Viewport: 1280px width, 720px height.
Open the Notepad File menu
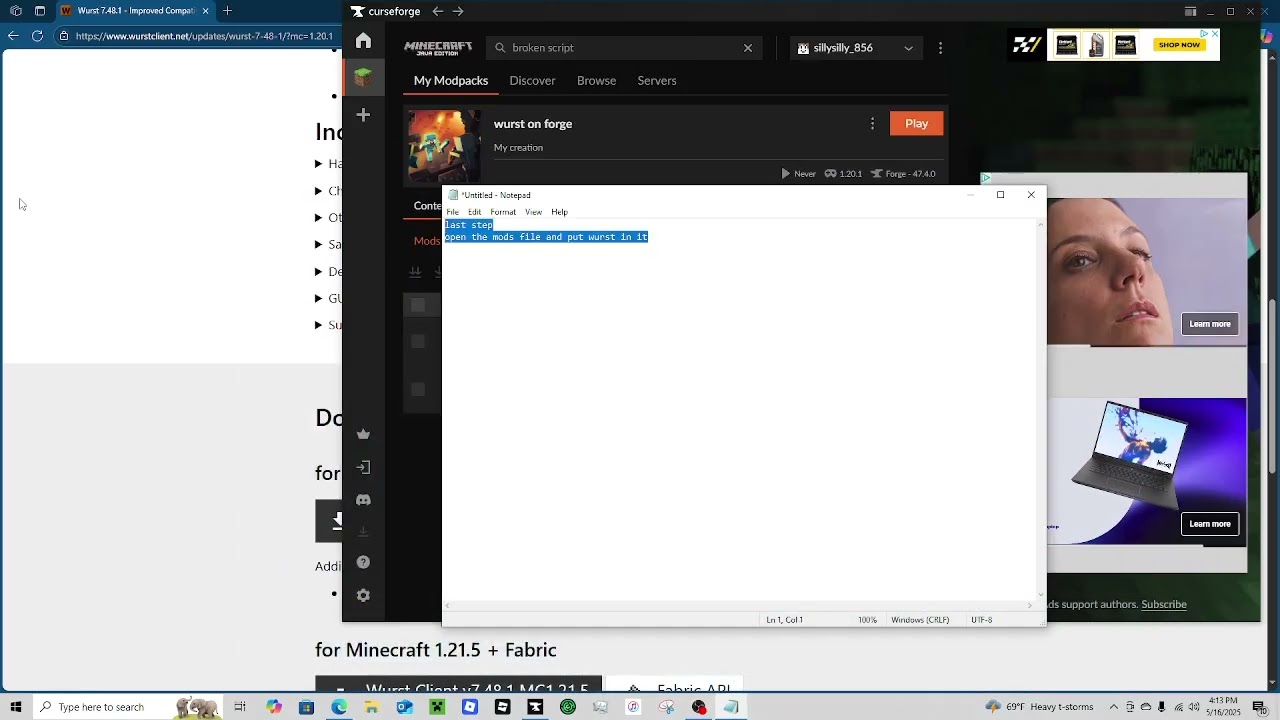pos(453,212)
